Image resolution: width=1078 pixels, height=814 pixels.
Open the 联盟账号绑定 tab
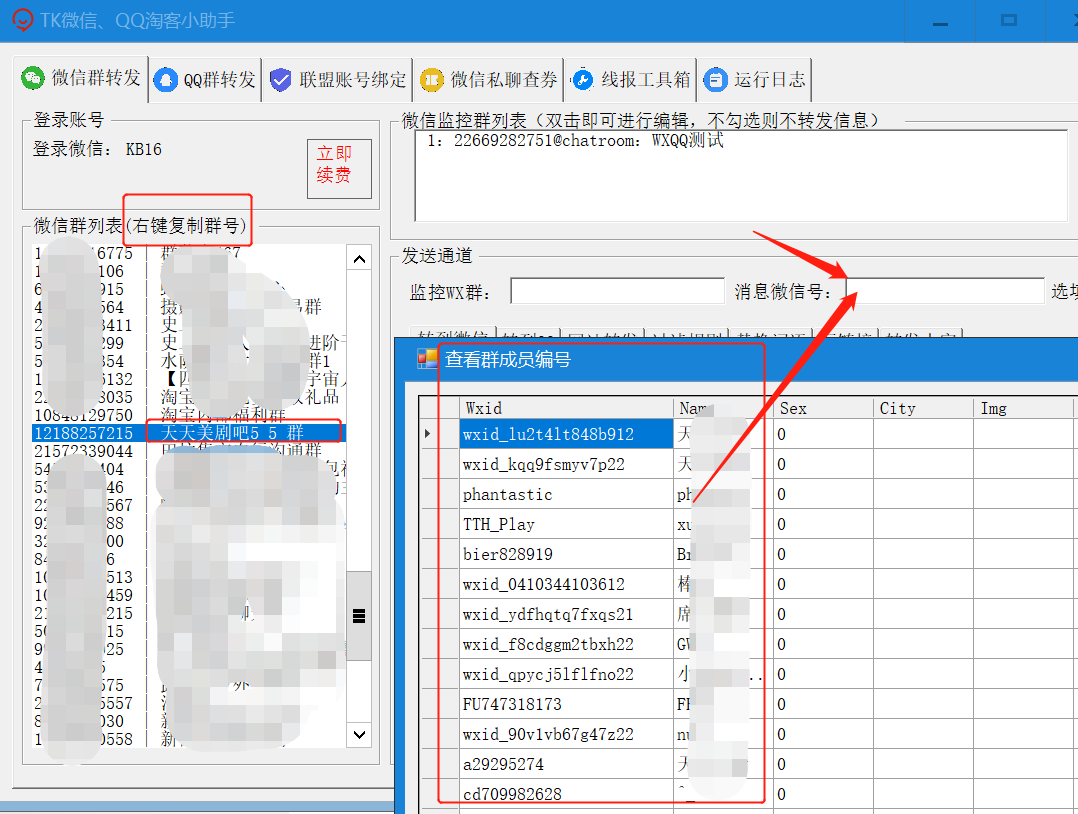point(338,80)
